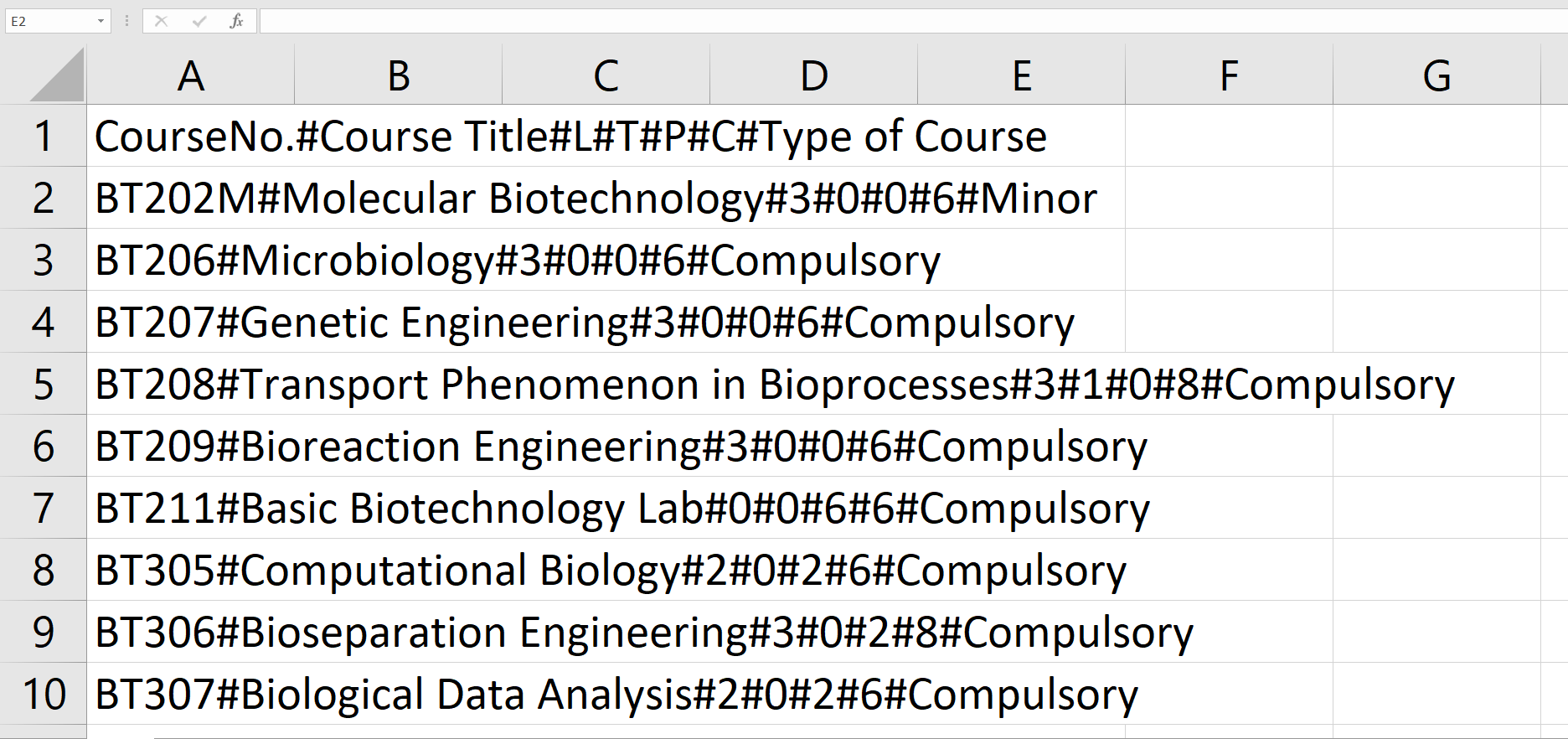The image size is (1568, 739).
Task: Select row 5 by clicking its row number
Action: click(44, 384)
